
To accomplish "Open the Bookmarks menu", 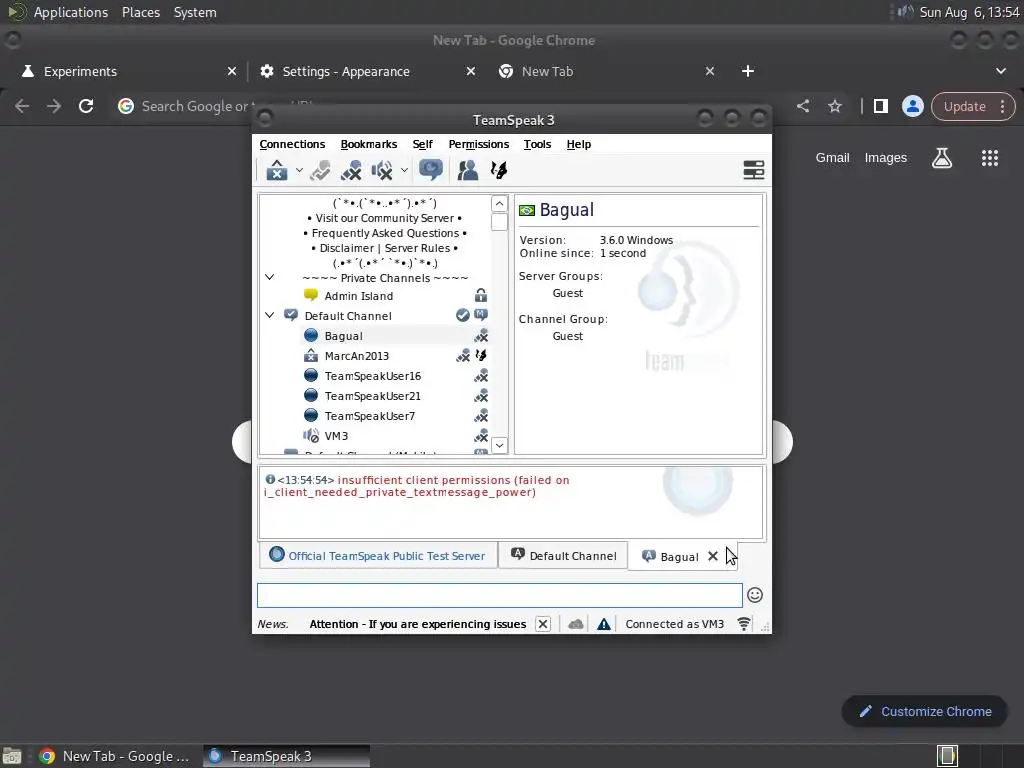I will tap(369, 144).
